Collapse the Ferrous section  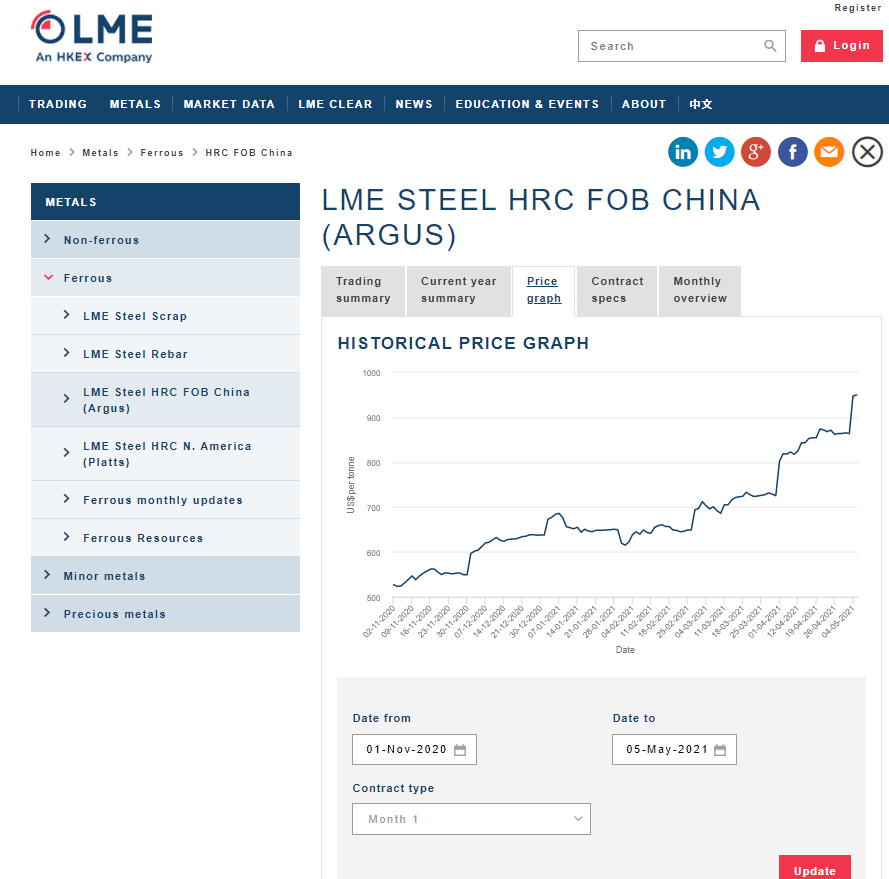click(x=165, y=278)
